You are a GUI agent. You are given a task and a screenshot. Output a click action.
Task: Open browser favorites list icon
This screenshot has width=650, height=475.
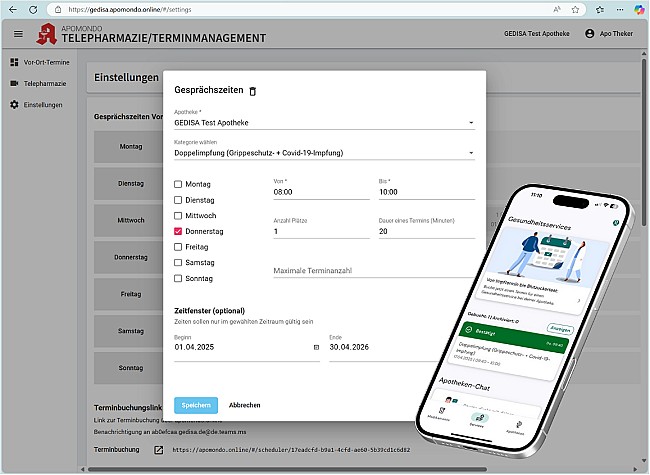pos(600,9)
